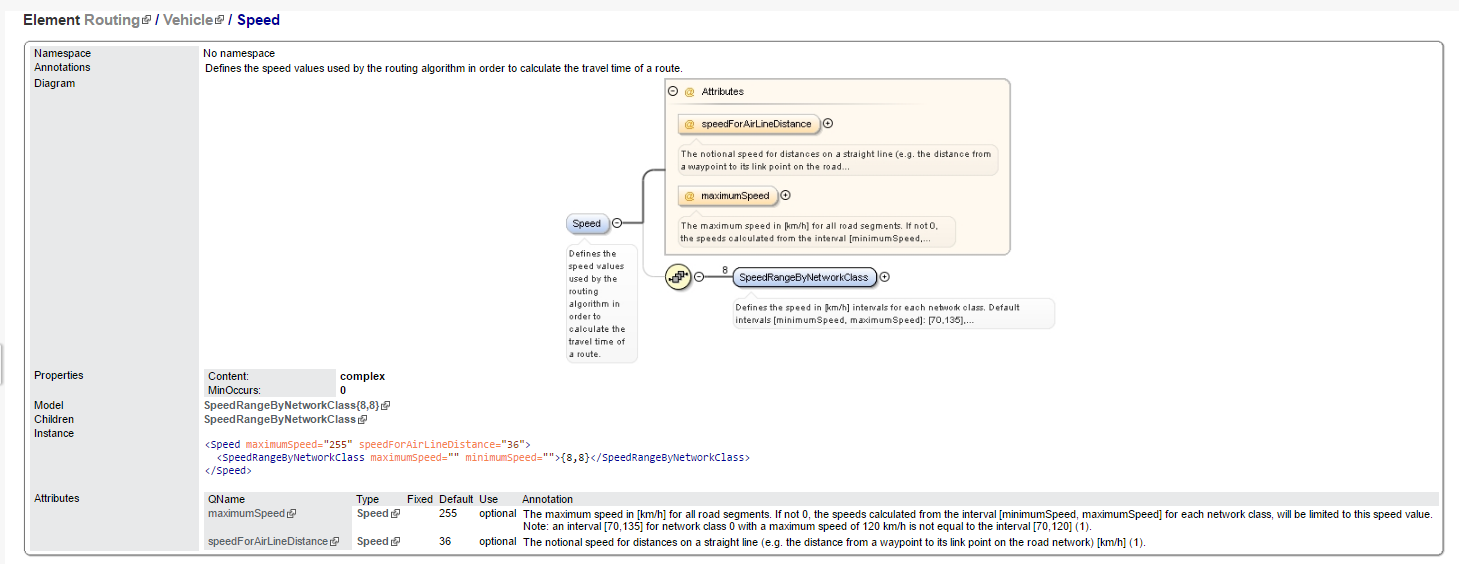Select SpeedRangeByNetworkClass element box in diagram
The image size is (1459, 564).
pyautogui.click(x=805, y=277)
